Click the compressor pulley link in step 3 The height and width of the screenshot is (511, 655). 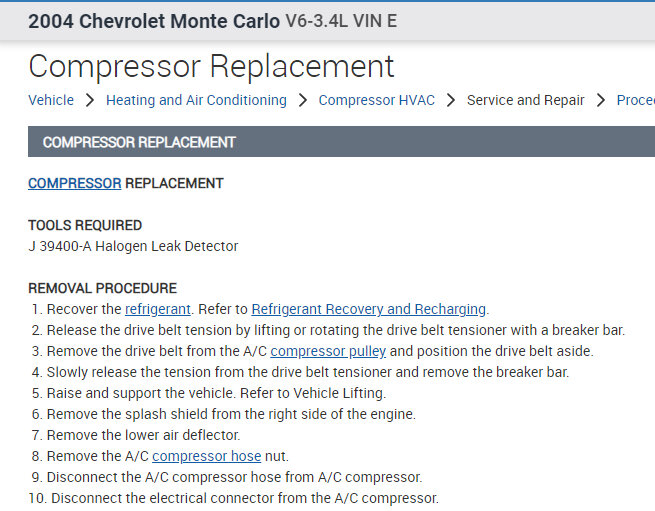coord(328,351)
